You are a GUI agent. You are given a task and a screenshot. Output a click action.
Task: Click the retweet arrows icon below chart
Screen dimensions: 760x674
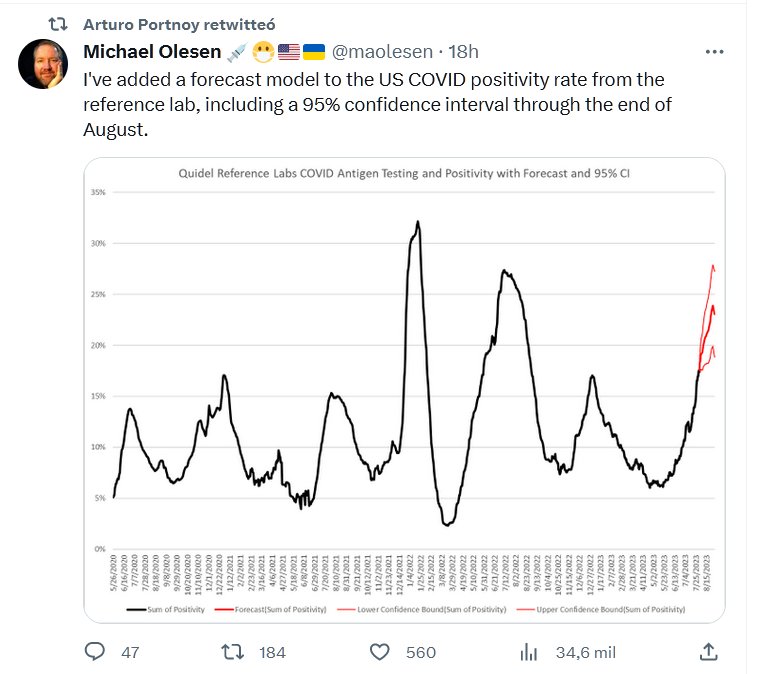click(231, 652)
